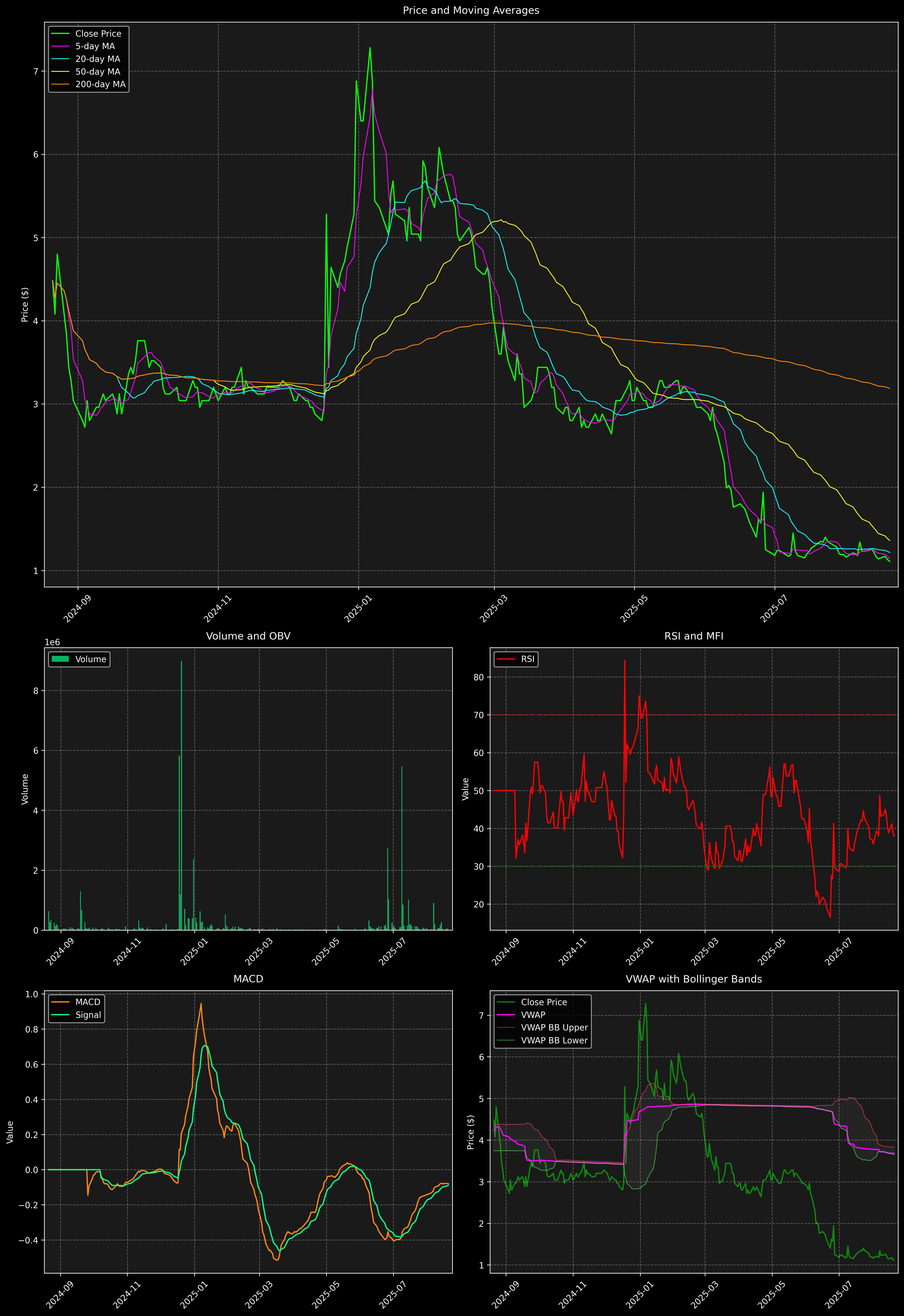The width and height of the screenshot is (904, 1316).
Task: Click the Volume and OBV chart title
Action: tap(248, 636)
